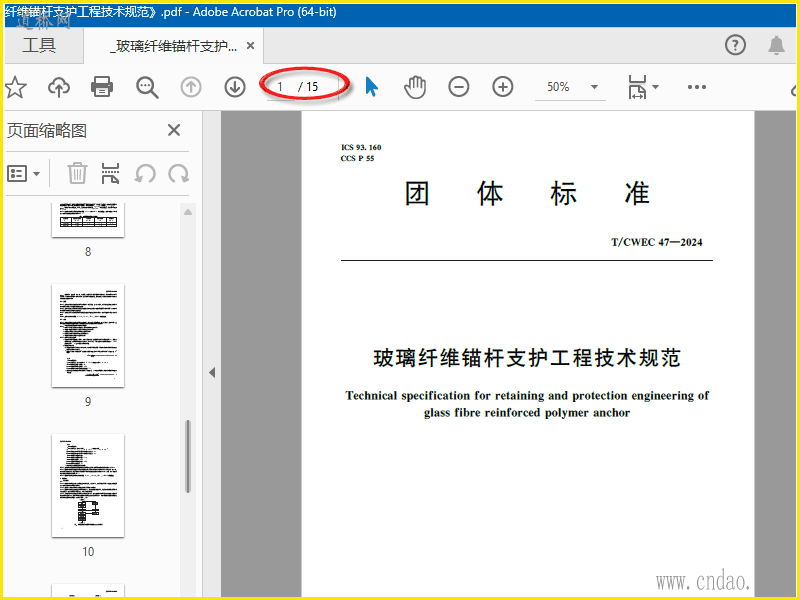800x600 pixels.
Task: Click the text CCS P 55
Action: coord(357,159)
